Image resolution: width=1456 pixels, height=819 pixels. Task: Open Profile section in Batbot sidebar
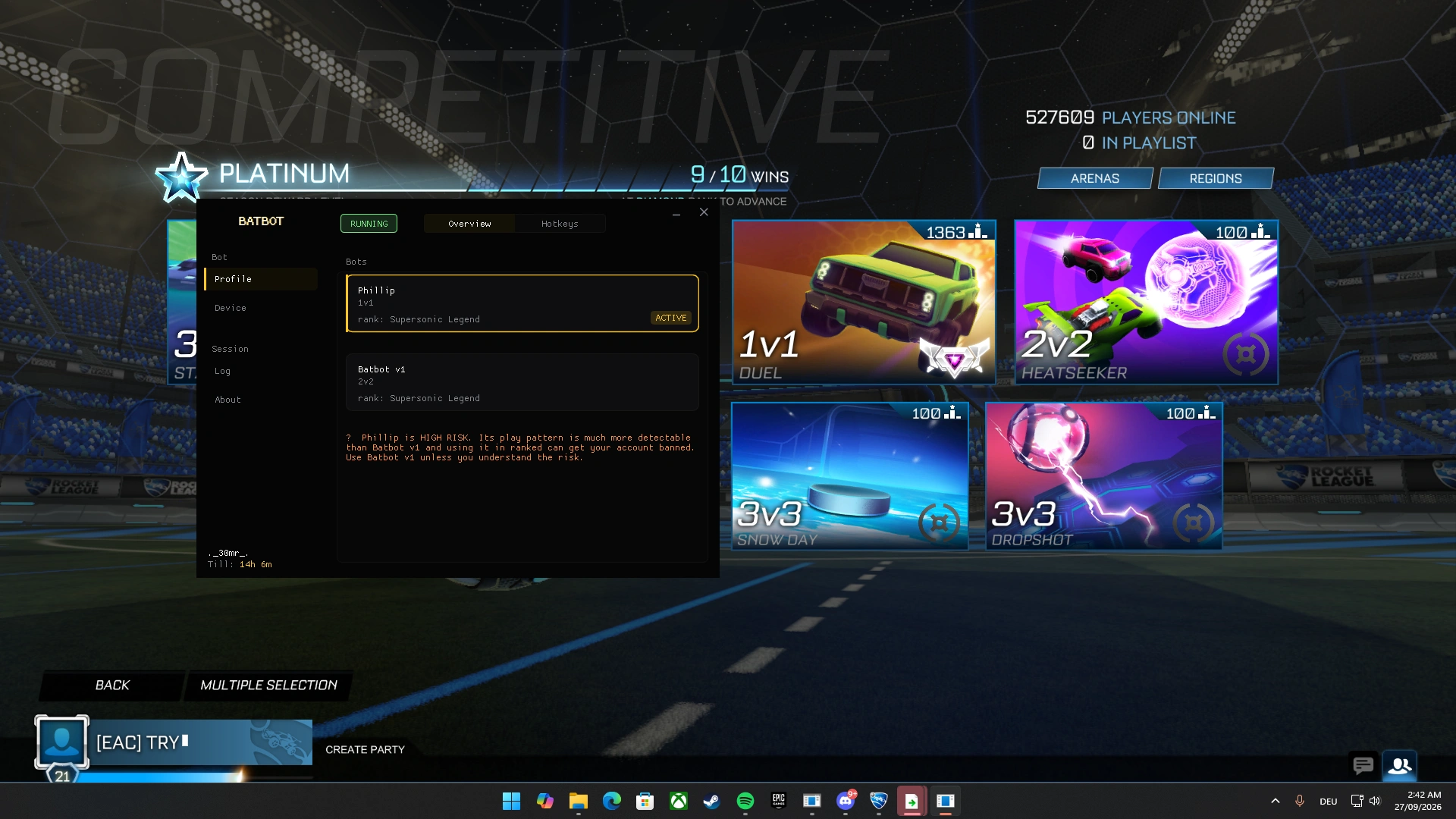tap(261, 279)
